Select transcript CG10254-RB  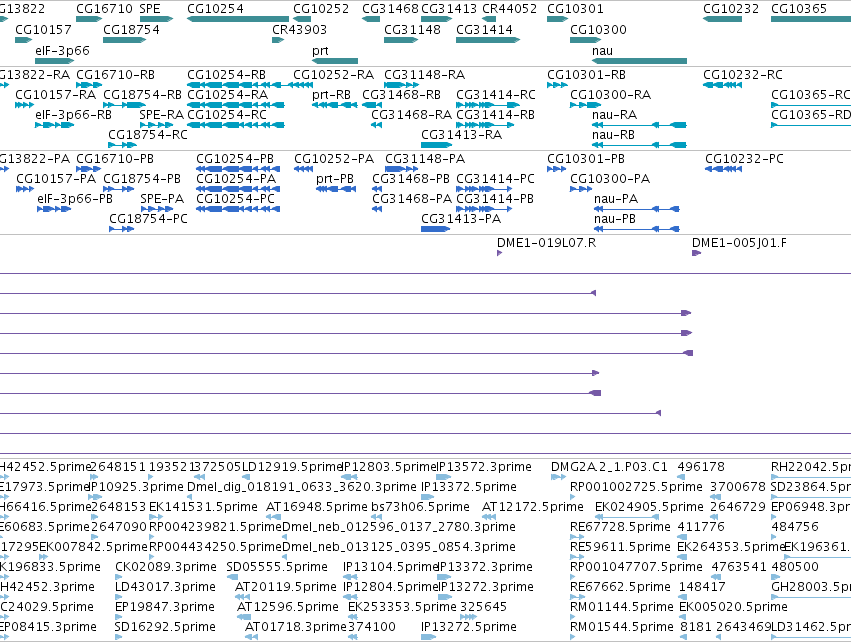pyautogui.click(x=226, y=74)
